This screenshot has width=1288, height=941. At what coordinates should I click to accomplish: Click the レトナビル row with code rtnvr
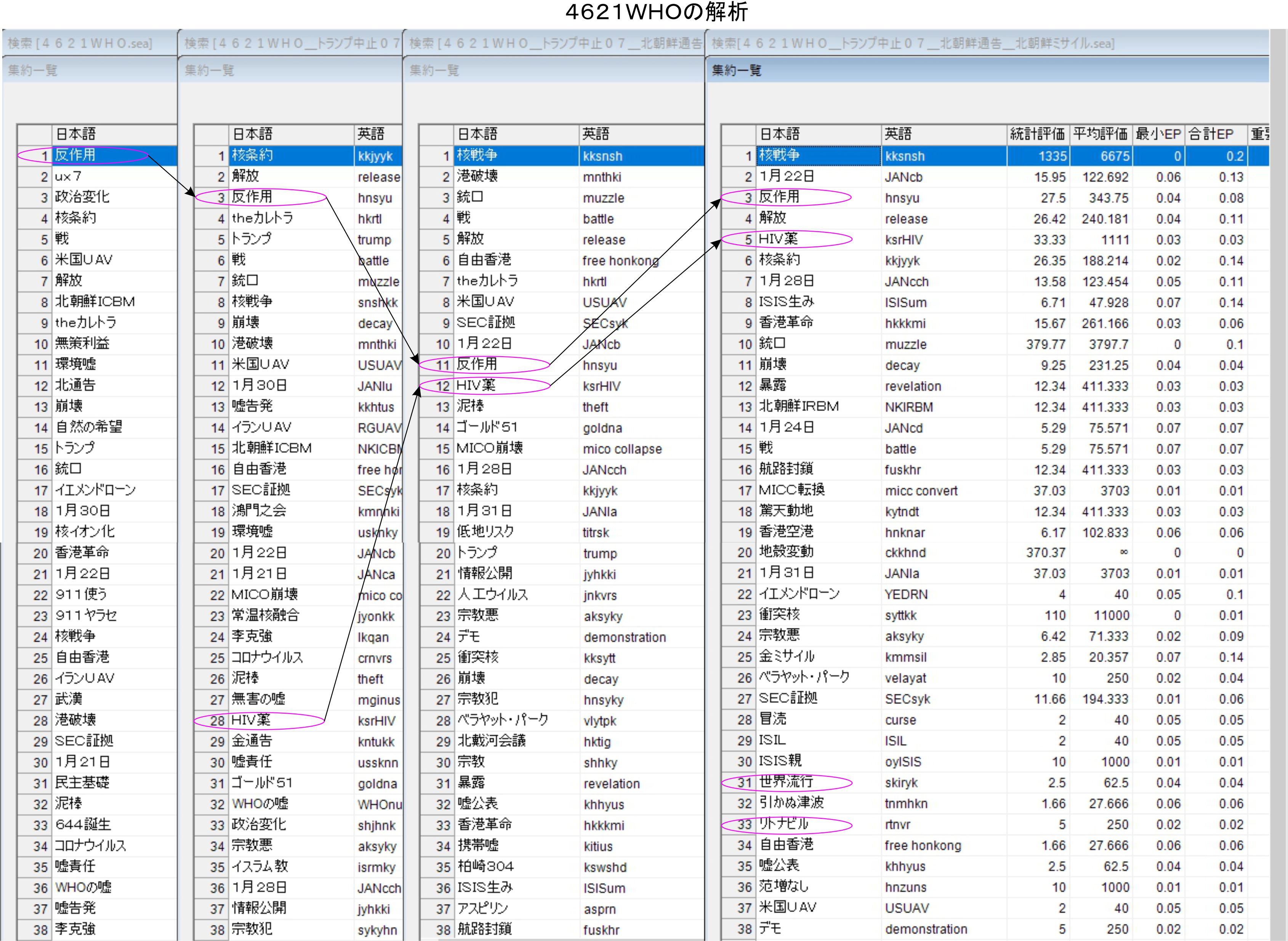[784, 824]
